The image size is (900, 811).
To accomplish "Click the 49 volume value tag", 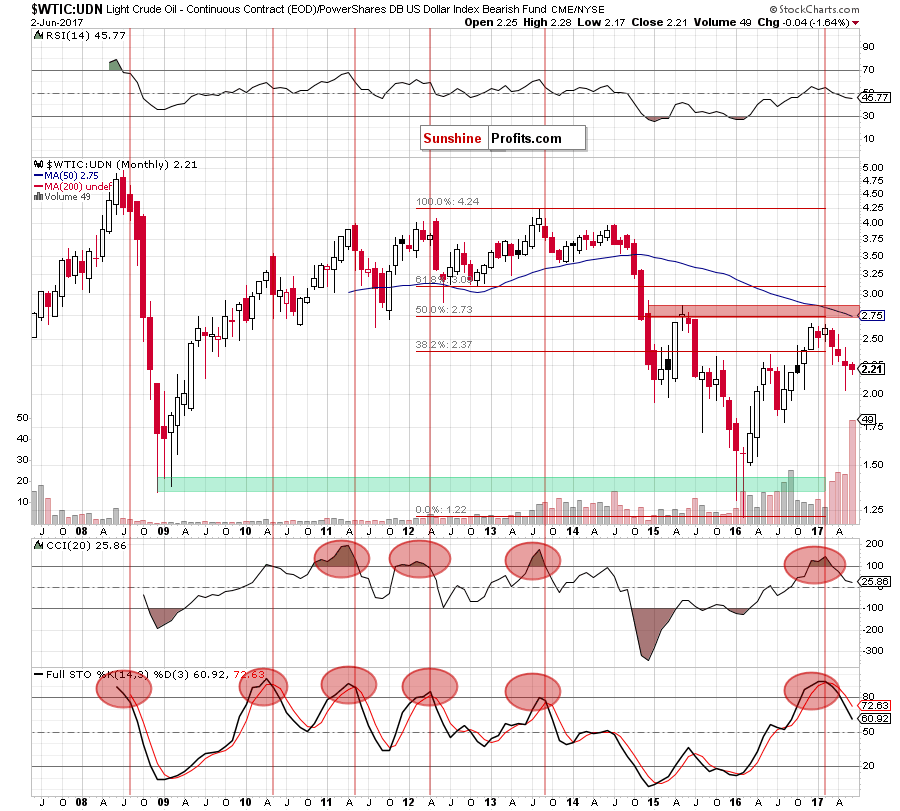I will (867, 420).
